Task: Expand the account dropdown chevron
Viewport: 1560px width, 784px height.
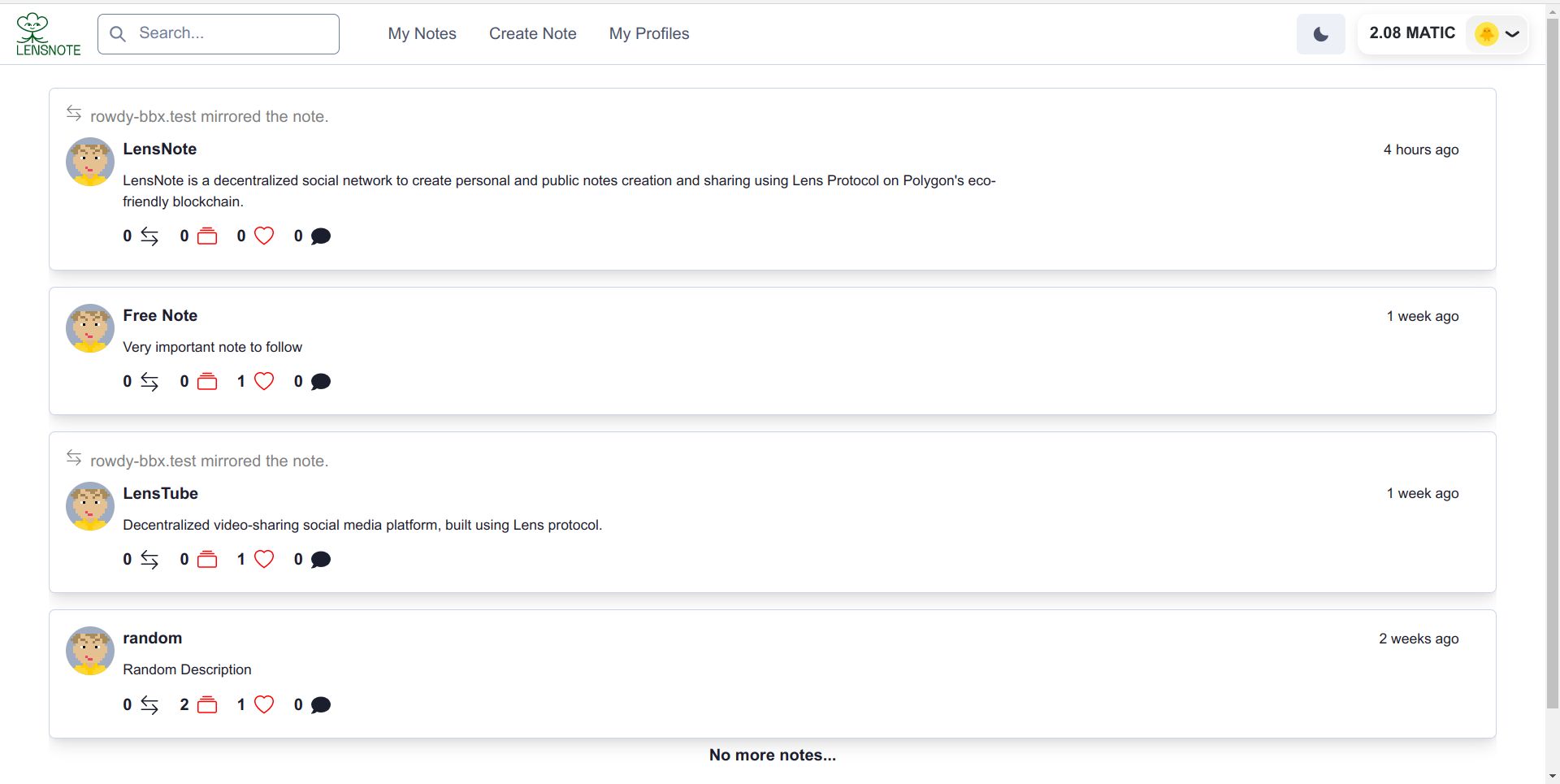Action: (x=1512, y=34)
